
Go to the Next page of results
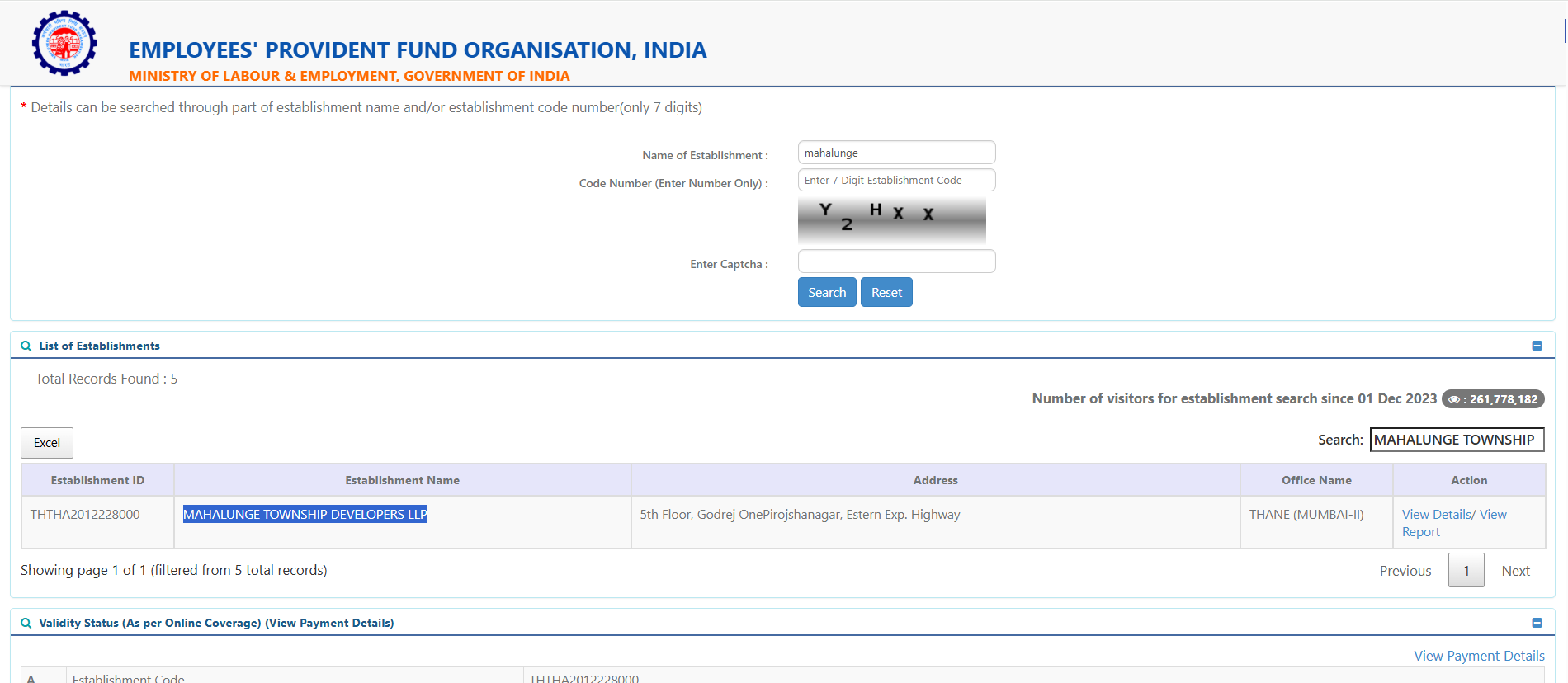point(1515,571)
